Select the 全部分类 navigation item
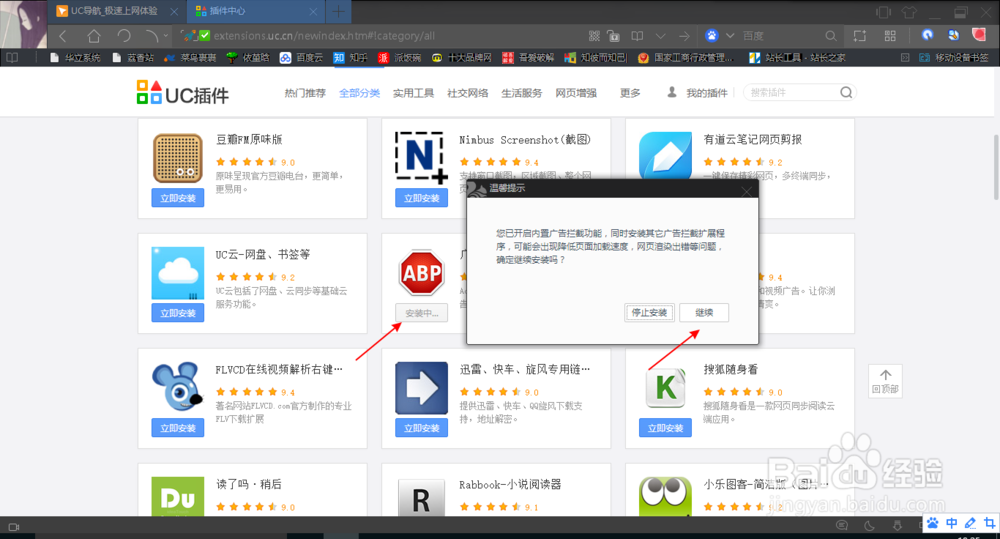Viewport: 1000px width, 539px height. tap(359, 93)
